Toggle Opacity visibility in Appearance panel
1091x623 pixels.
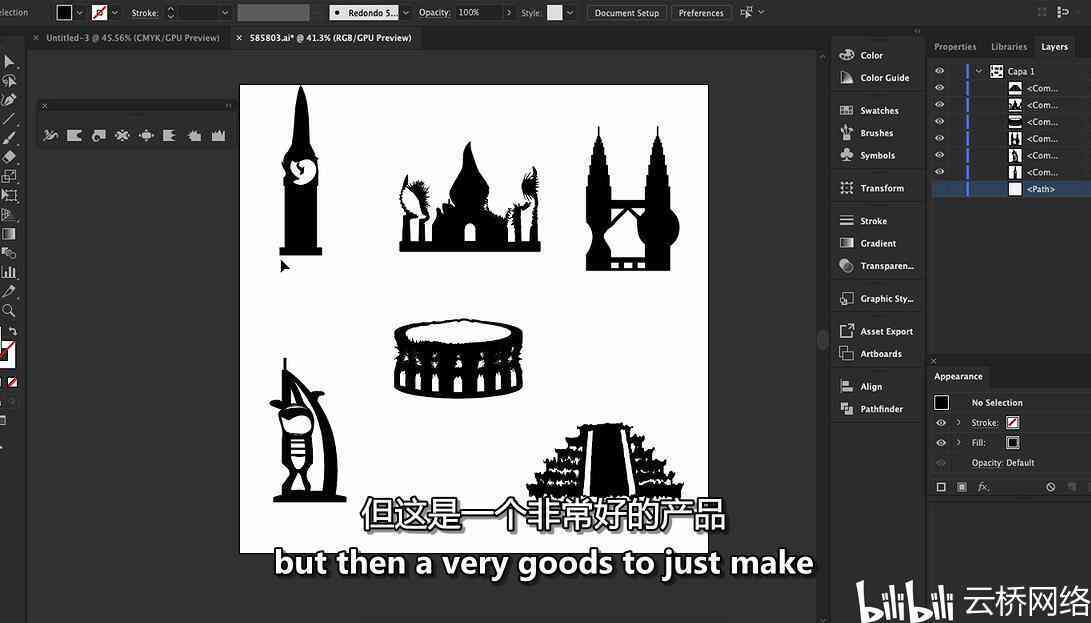(x=941, y=463)
